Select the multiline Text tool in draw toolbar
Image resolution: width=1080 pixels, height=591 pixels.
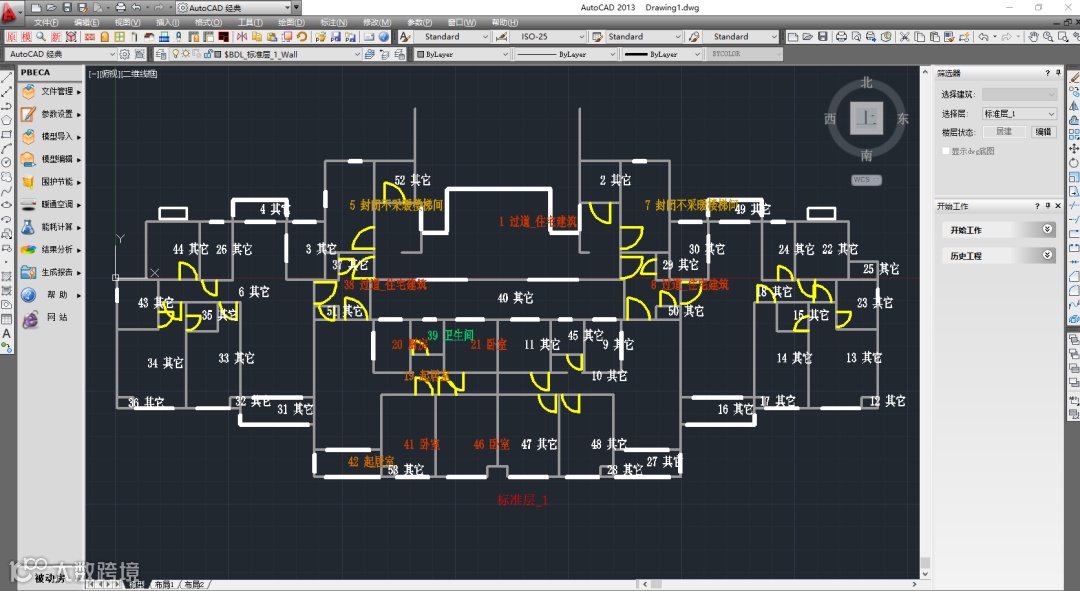[x=6, y=333]
